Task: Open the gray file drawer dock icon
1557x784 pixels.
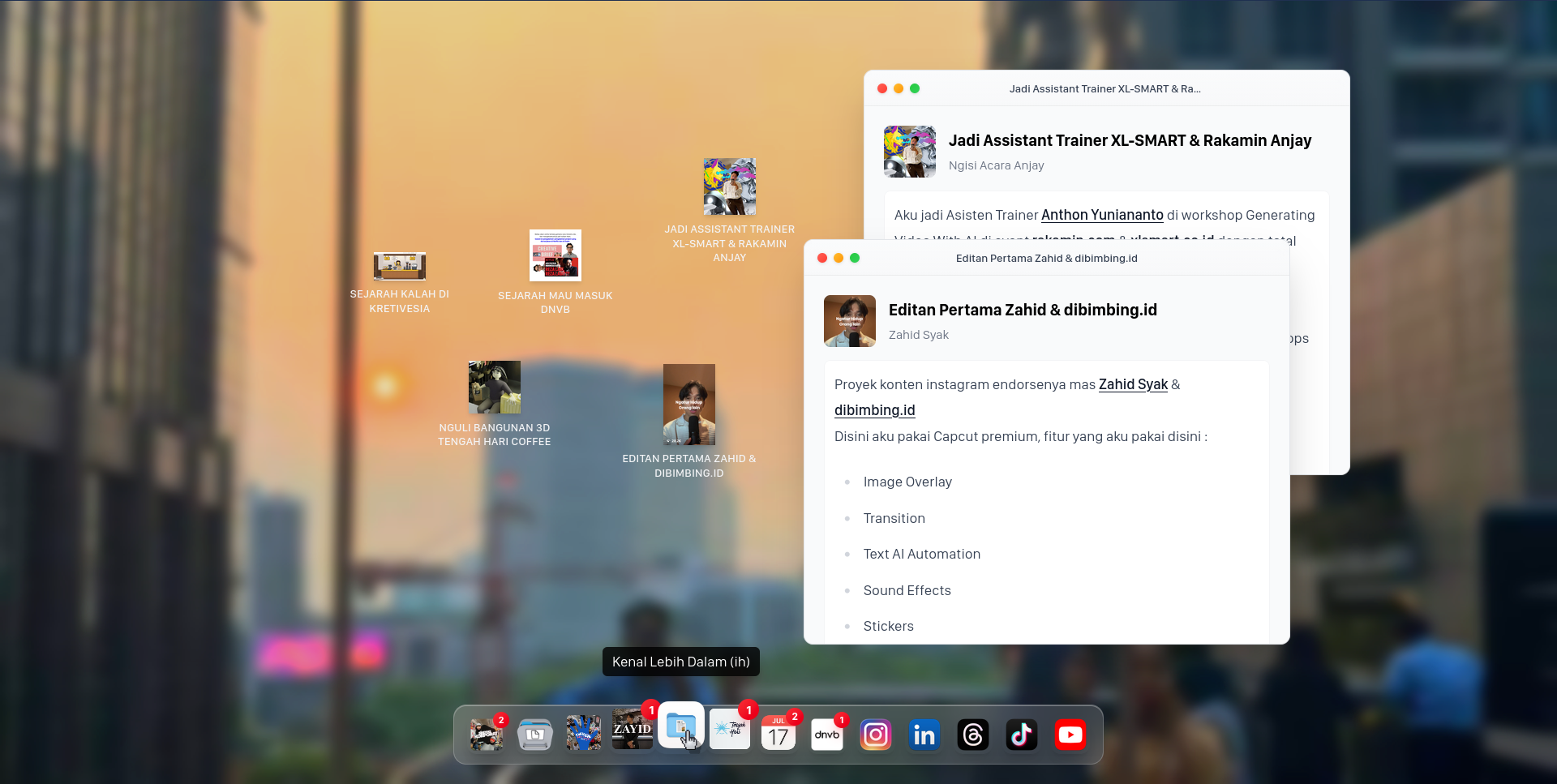Action: pos(535,735)
